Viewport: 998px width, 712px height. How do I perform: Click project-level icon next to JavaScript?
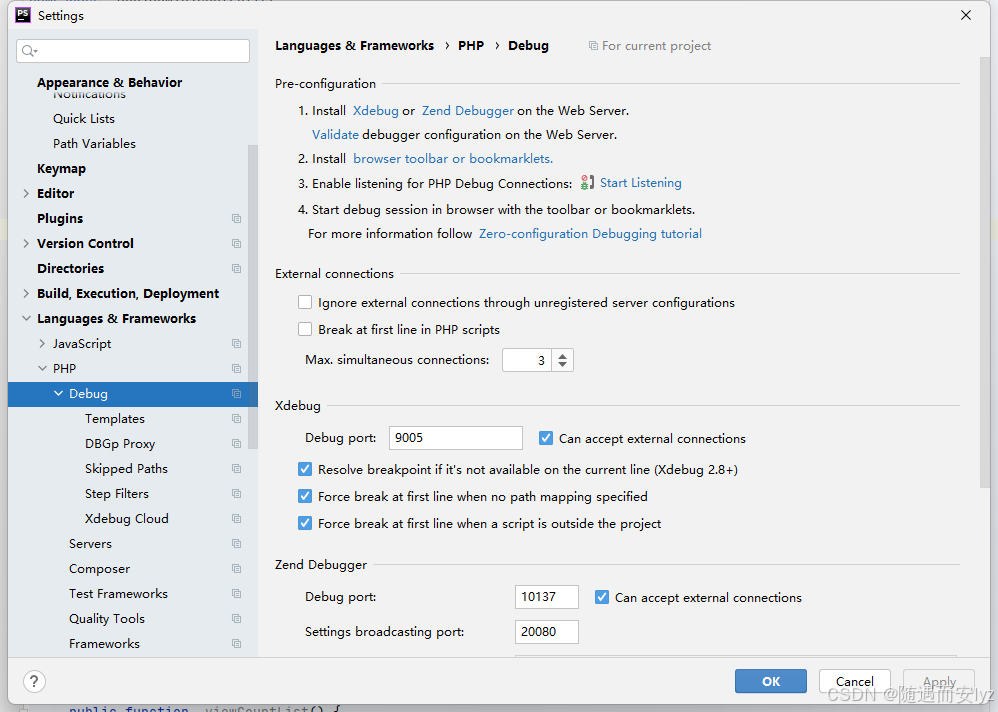coord(237,344)
